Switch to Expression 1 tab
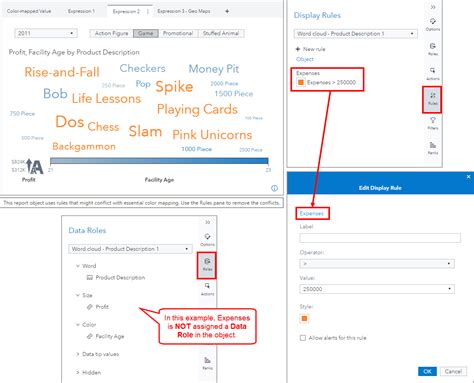 tap(81, 11)
